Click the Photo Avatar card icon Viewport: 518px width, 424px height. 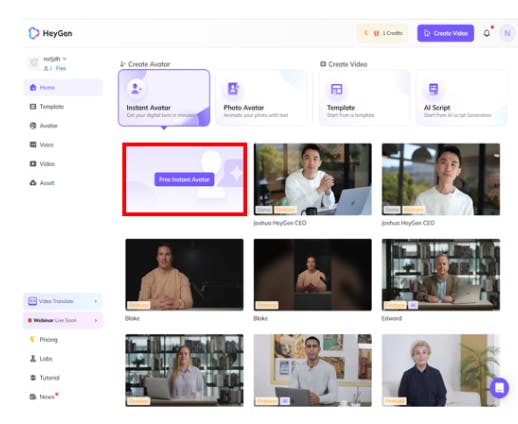click(233, 89)
